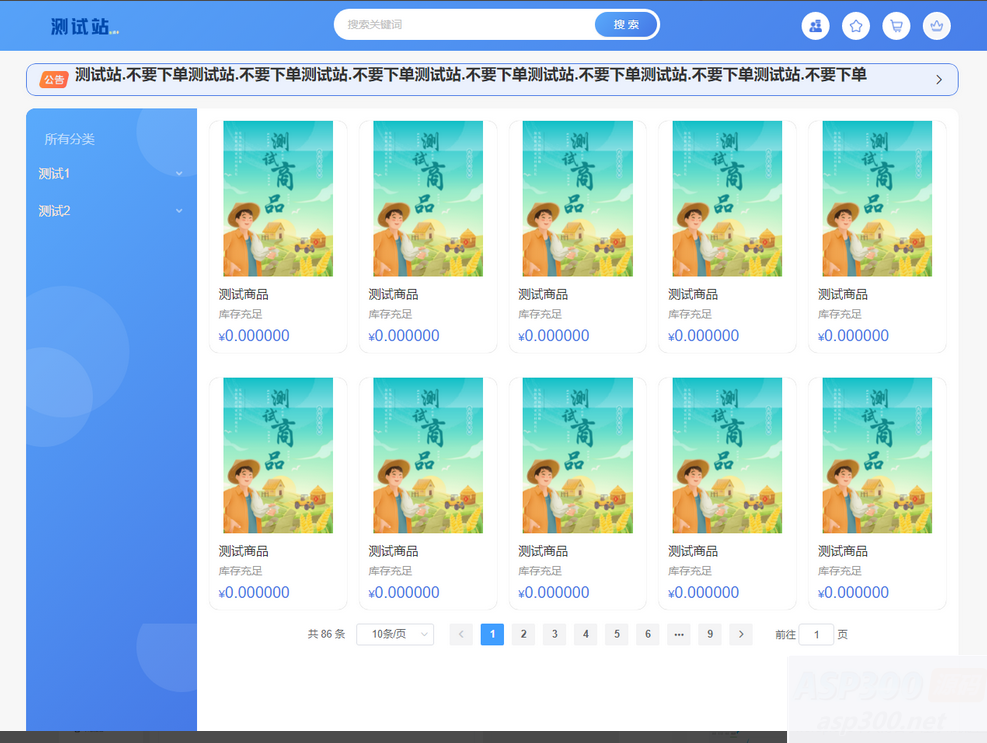This screenshot has height=743, width=987.
Task: Click the pagination previous-page arrow
Action: [x=461, y=634]
